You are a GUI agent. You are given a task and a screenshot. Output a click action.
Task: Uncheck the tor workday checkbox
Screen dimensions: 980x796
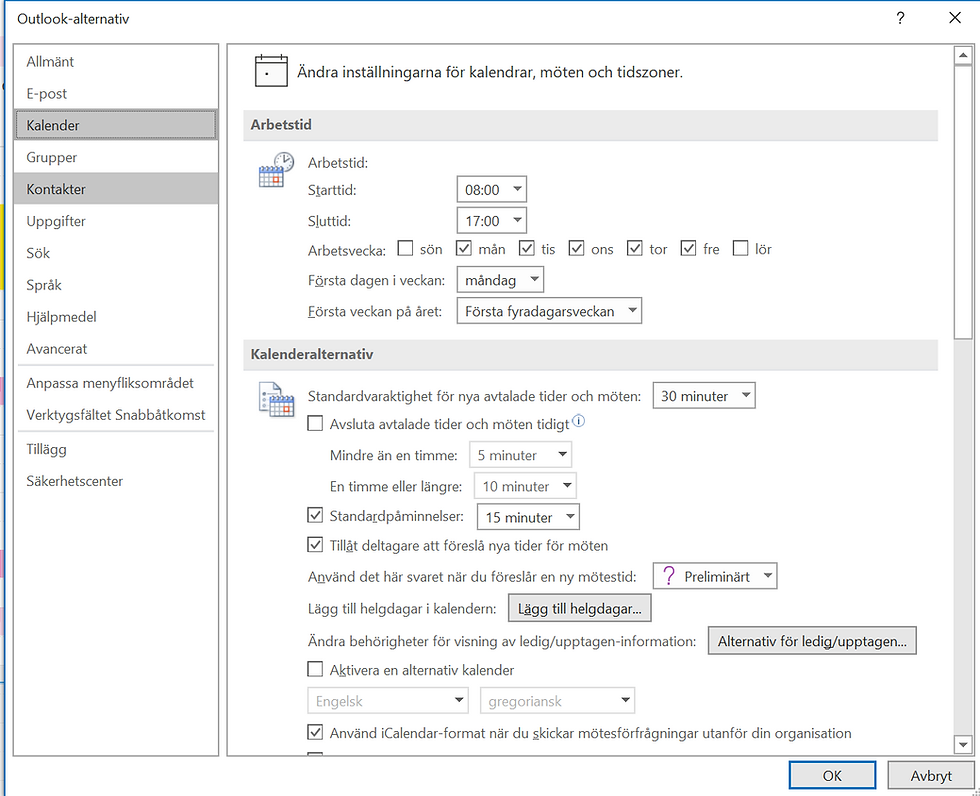pyautogui.click(x=635, y=249)
